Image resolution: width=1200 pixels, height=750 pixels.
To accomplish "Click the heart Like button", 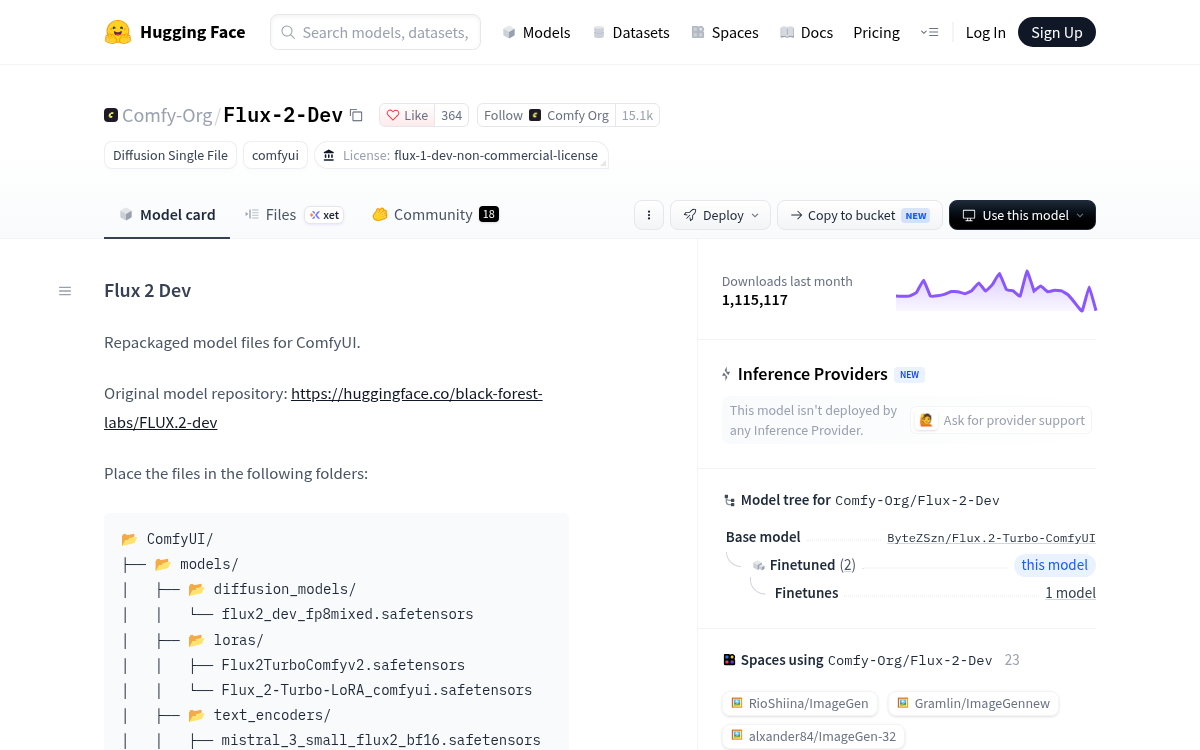I will tap(407, 115).
